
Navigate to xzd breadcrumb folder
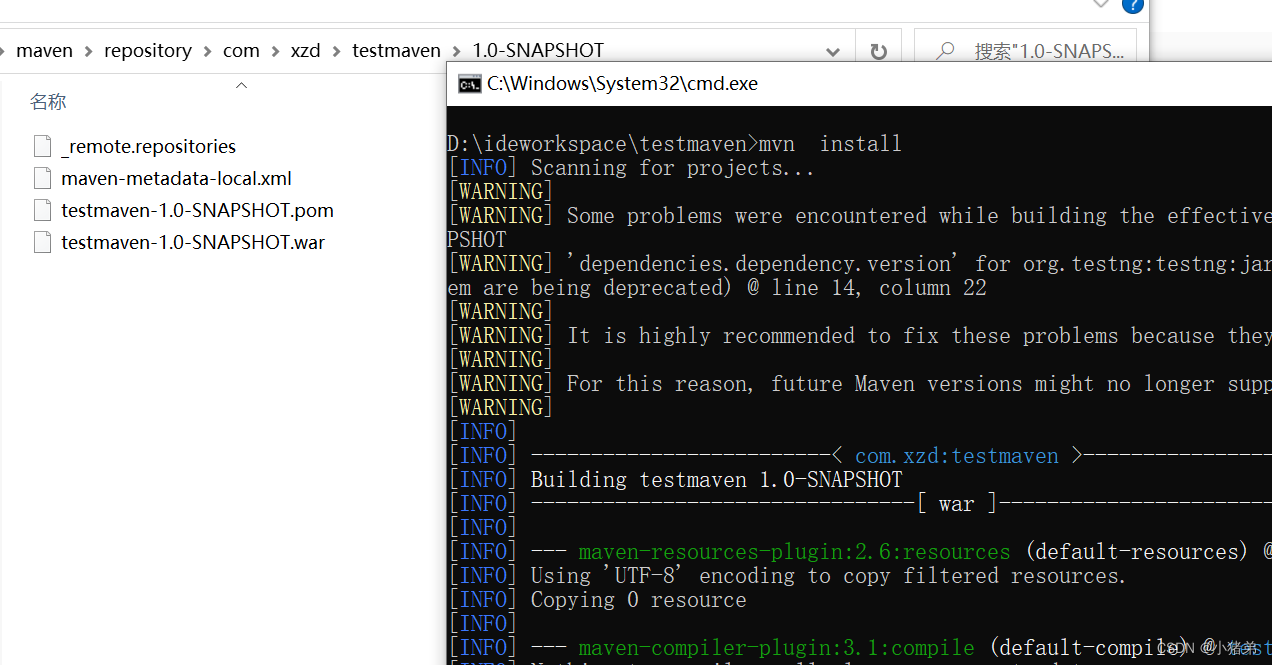305,51
